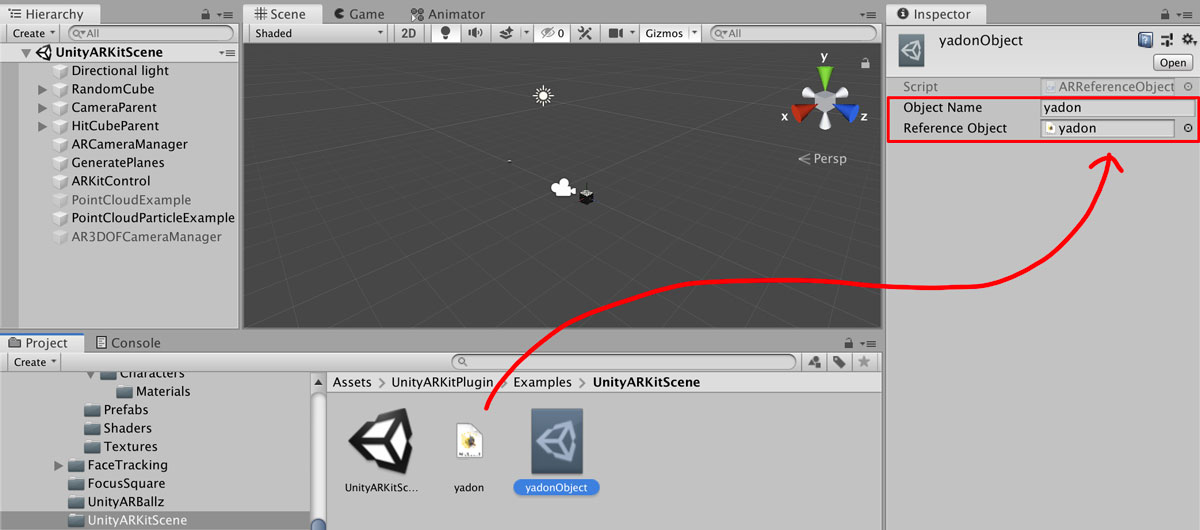Open Project panel options menu

coord(868,343)
